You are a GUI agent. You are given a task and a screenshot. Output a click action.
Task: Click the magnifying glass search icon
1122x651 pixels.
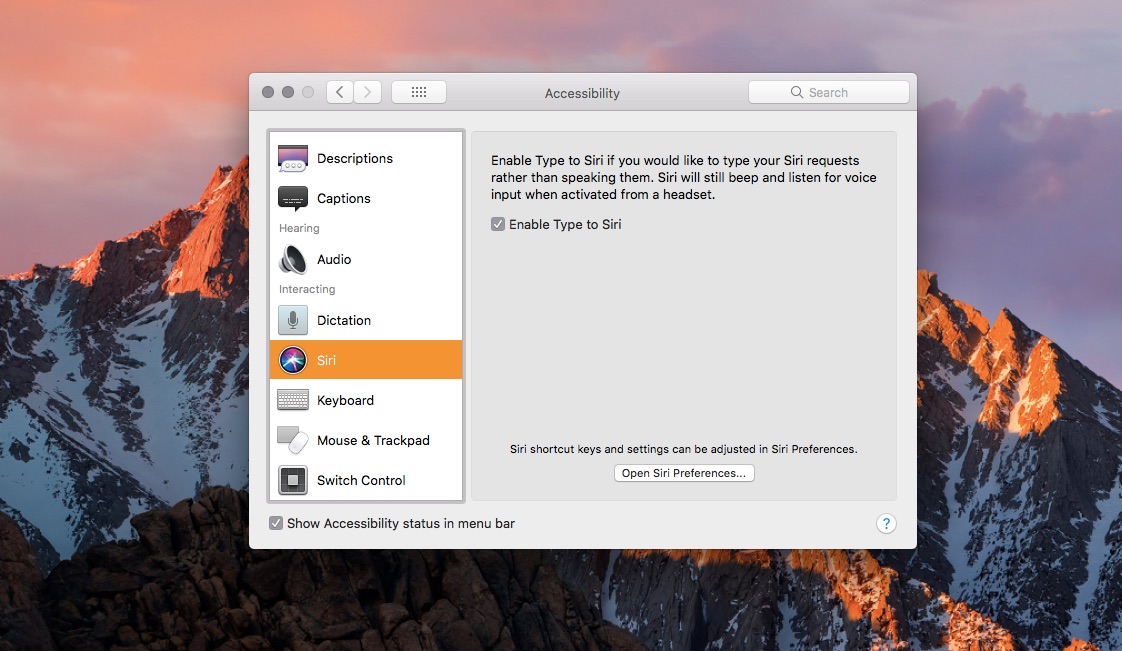point(796,92)
